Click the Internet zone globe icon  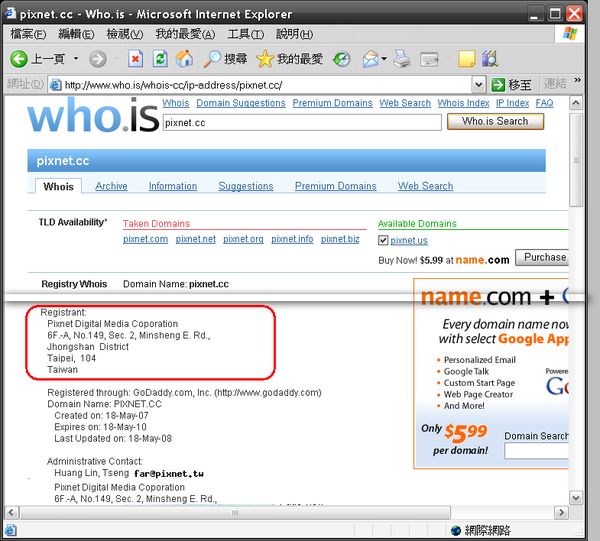(x=455, y=530)
